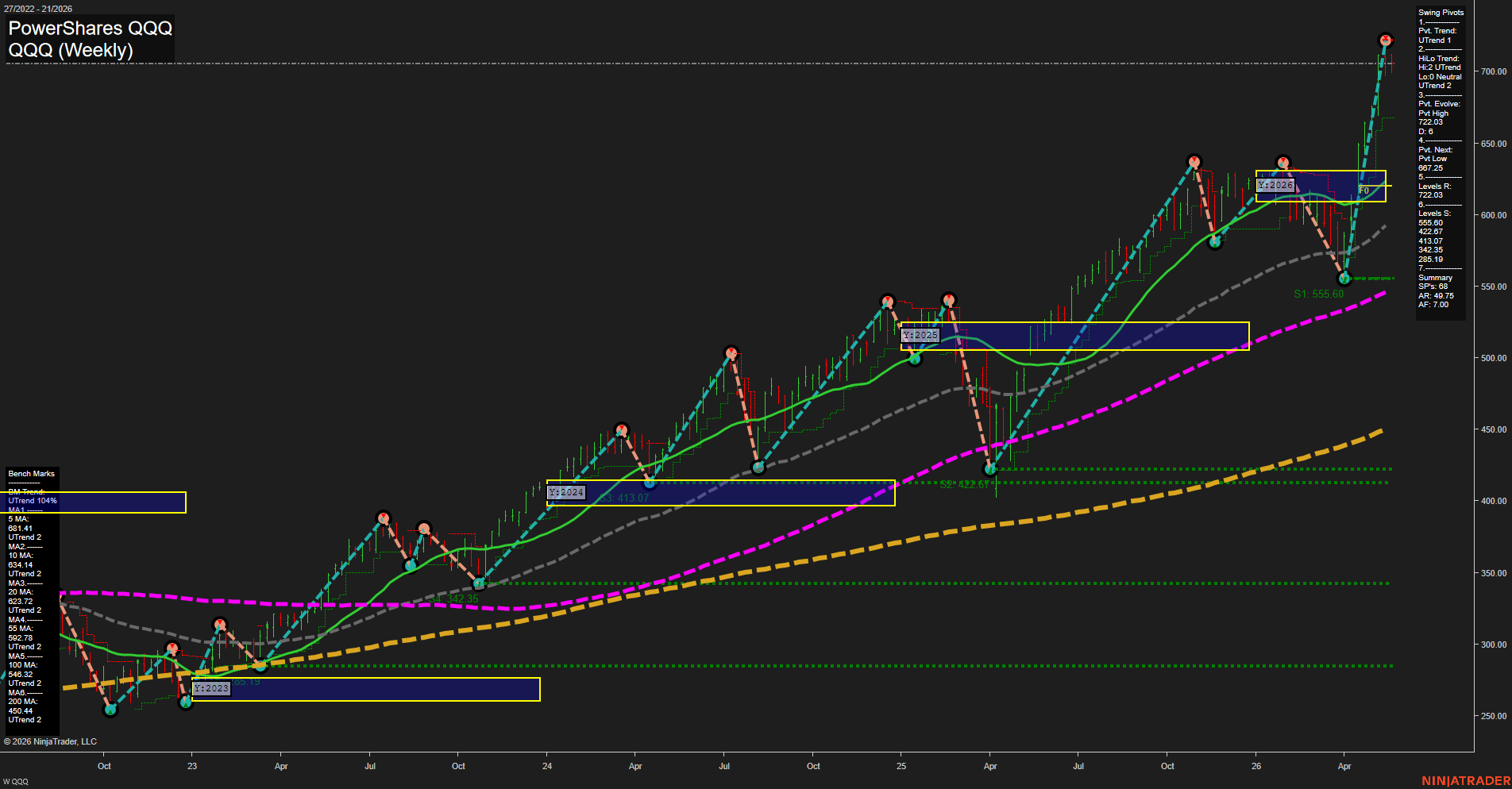Click the 10 MA: label
This screenshot has height=789, width=1512.
tap(21, 556)
